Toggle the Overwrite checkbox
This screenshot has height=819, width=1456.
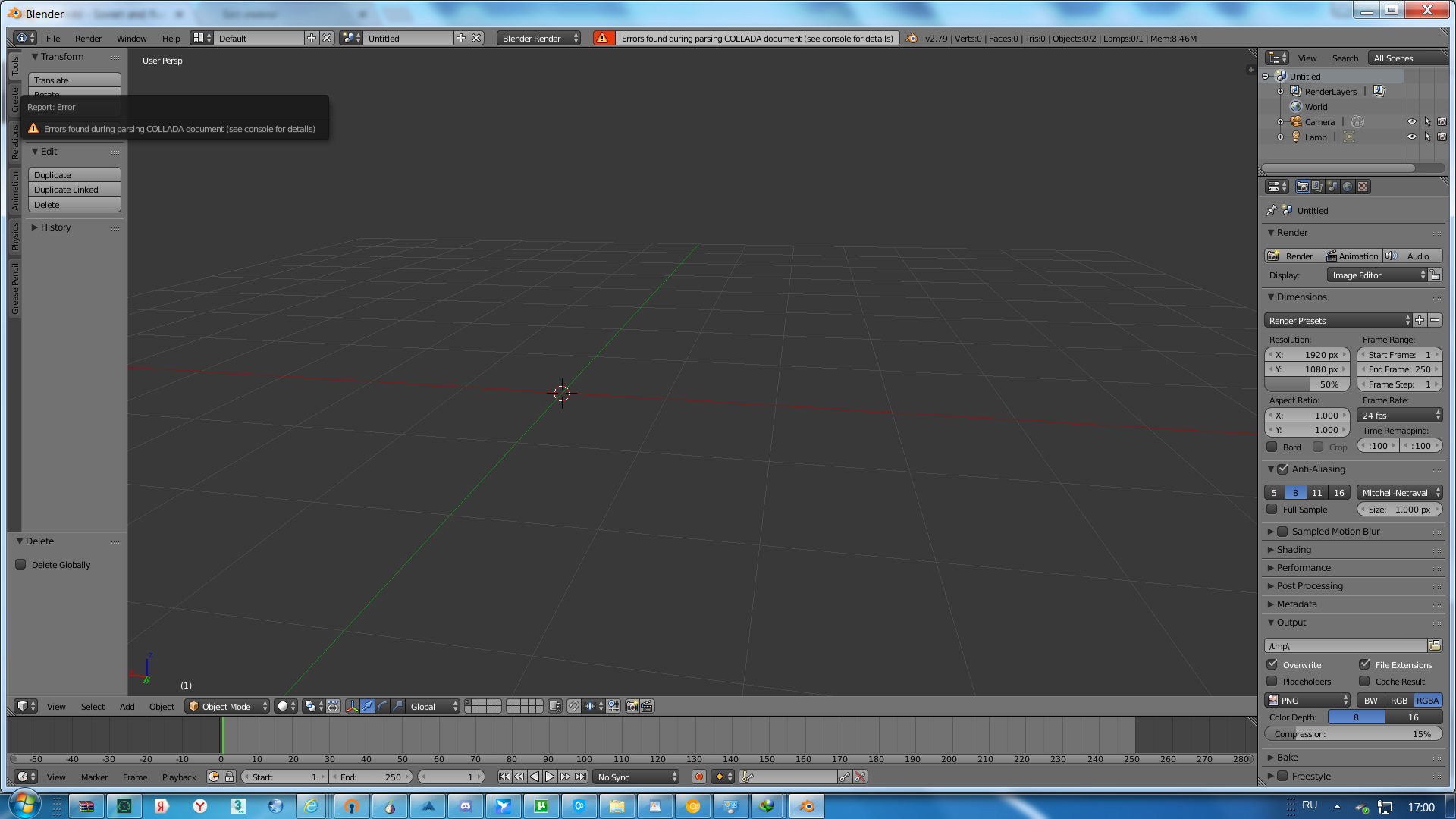[x=1272, y=664]
